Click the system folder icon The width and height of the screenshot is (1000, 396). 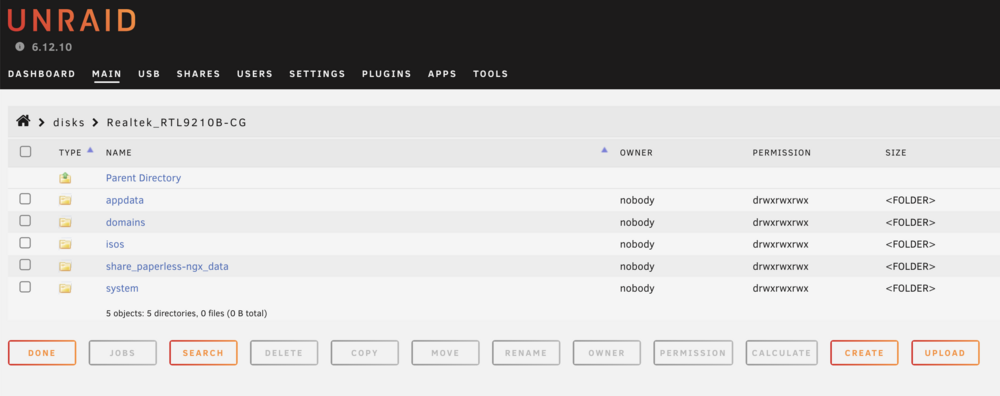(x=65, y=288)
